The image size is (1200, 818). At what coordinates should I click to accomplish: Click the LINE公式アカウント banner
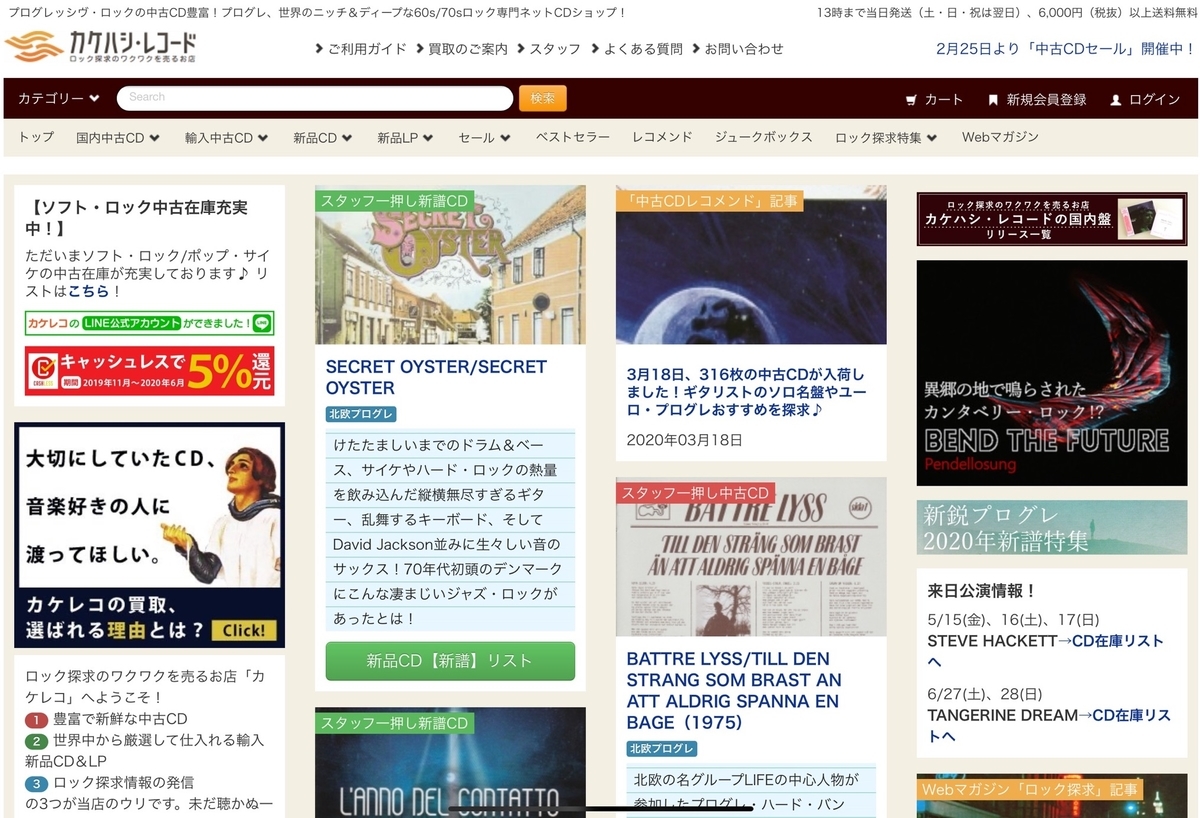tap(150, 323)
